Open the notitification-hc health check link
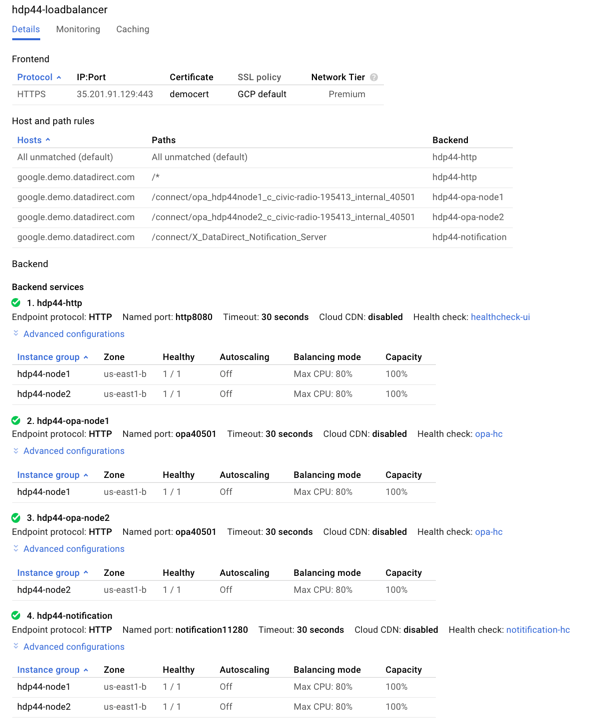This screenshot has width=602, height=728. click(x=537, y=630)
